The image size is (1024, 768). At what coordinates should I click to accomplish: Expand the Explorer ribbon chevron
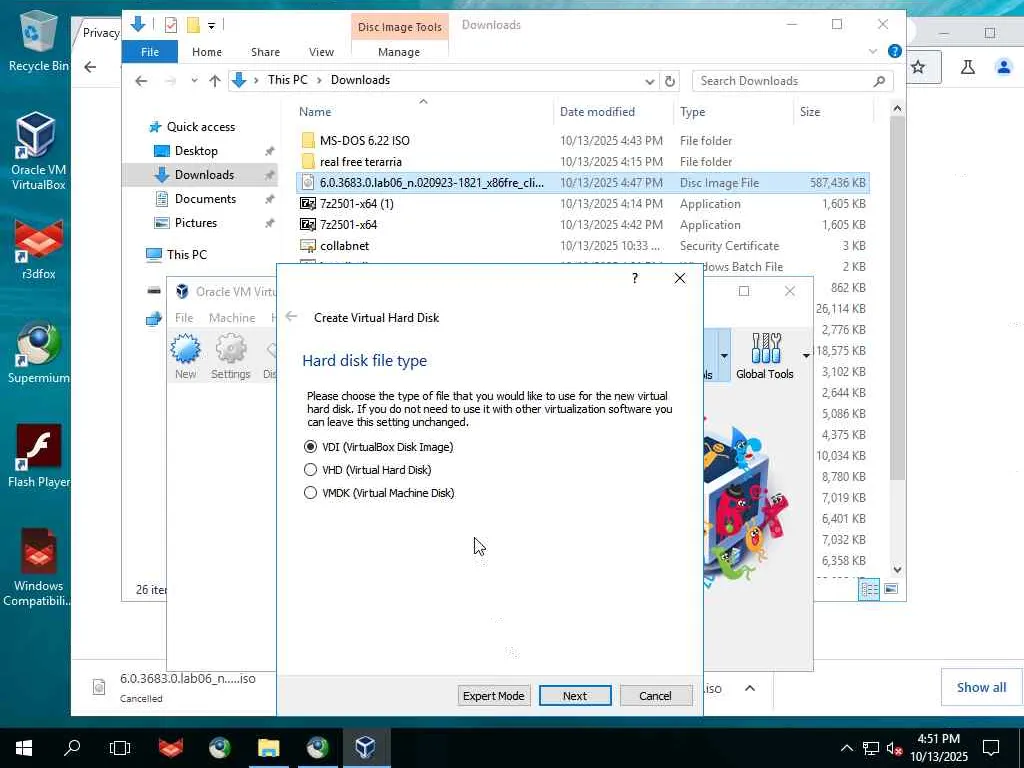pos(873,51)
